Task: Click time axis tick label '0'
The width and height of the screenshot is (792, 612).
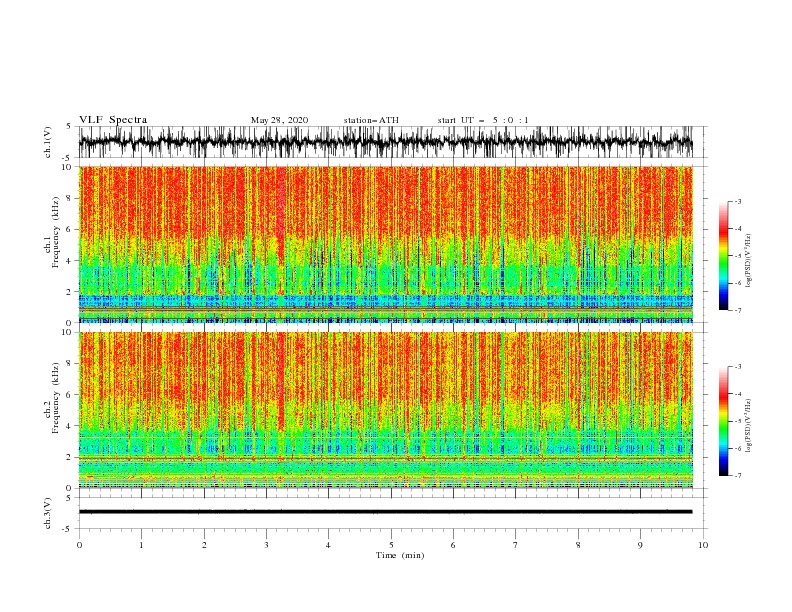Action: point(79,545)
